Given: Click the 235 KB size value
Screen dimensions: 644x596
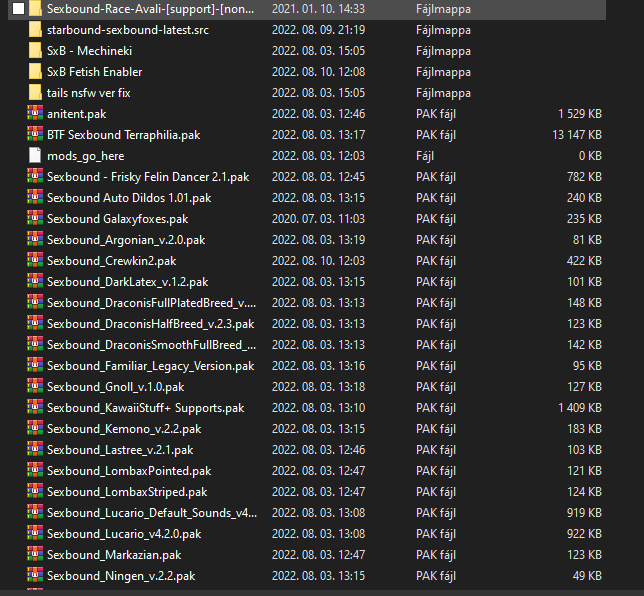Looking at the screenshot, I should 584,219.
